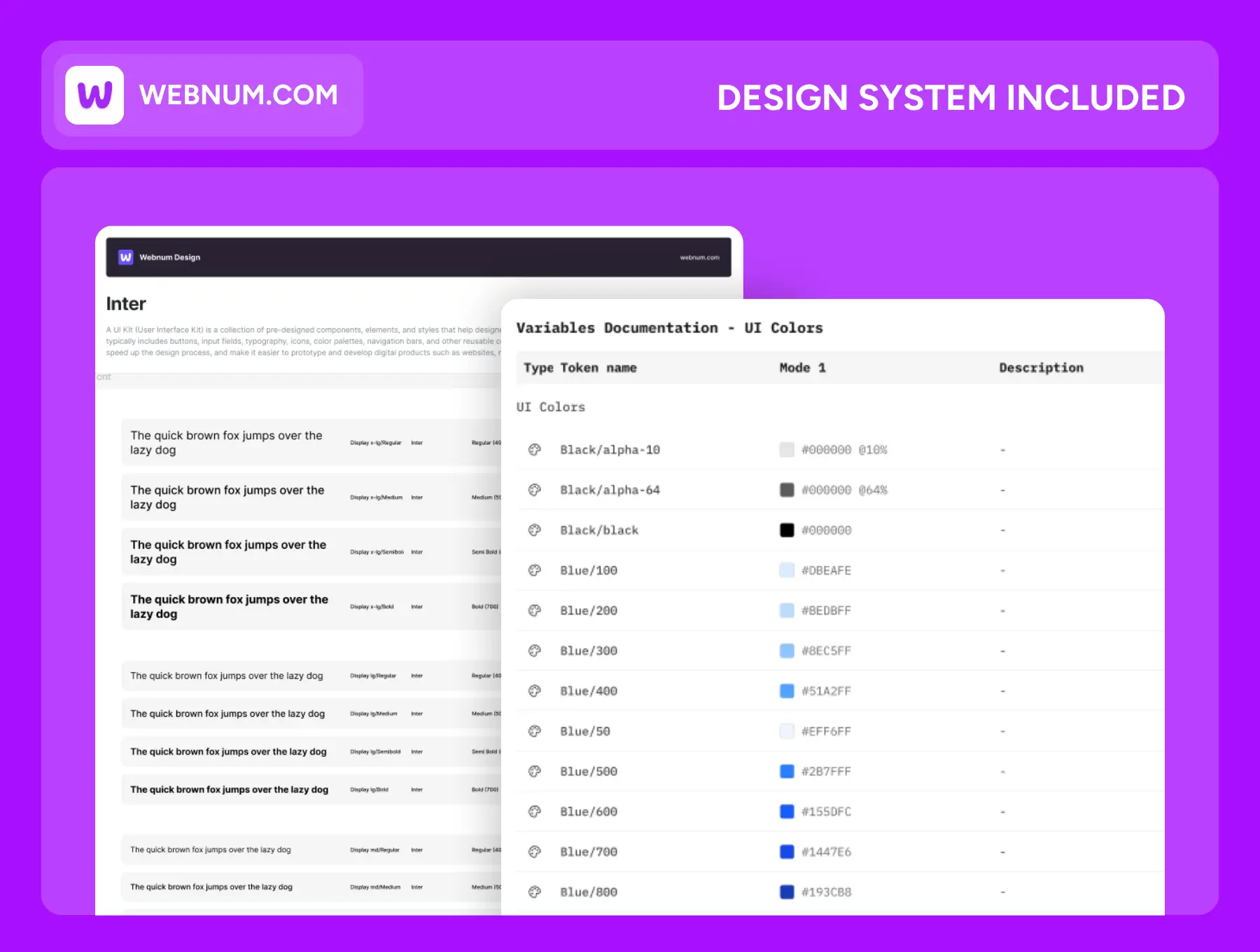This screenshot has height=952, width=1260.
Task: Open the webnum.com link in the dark header
Action: coord(699,258)
